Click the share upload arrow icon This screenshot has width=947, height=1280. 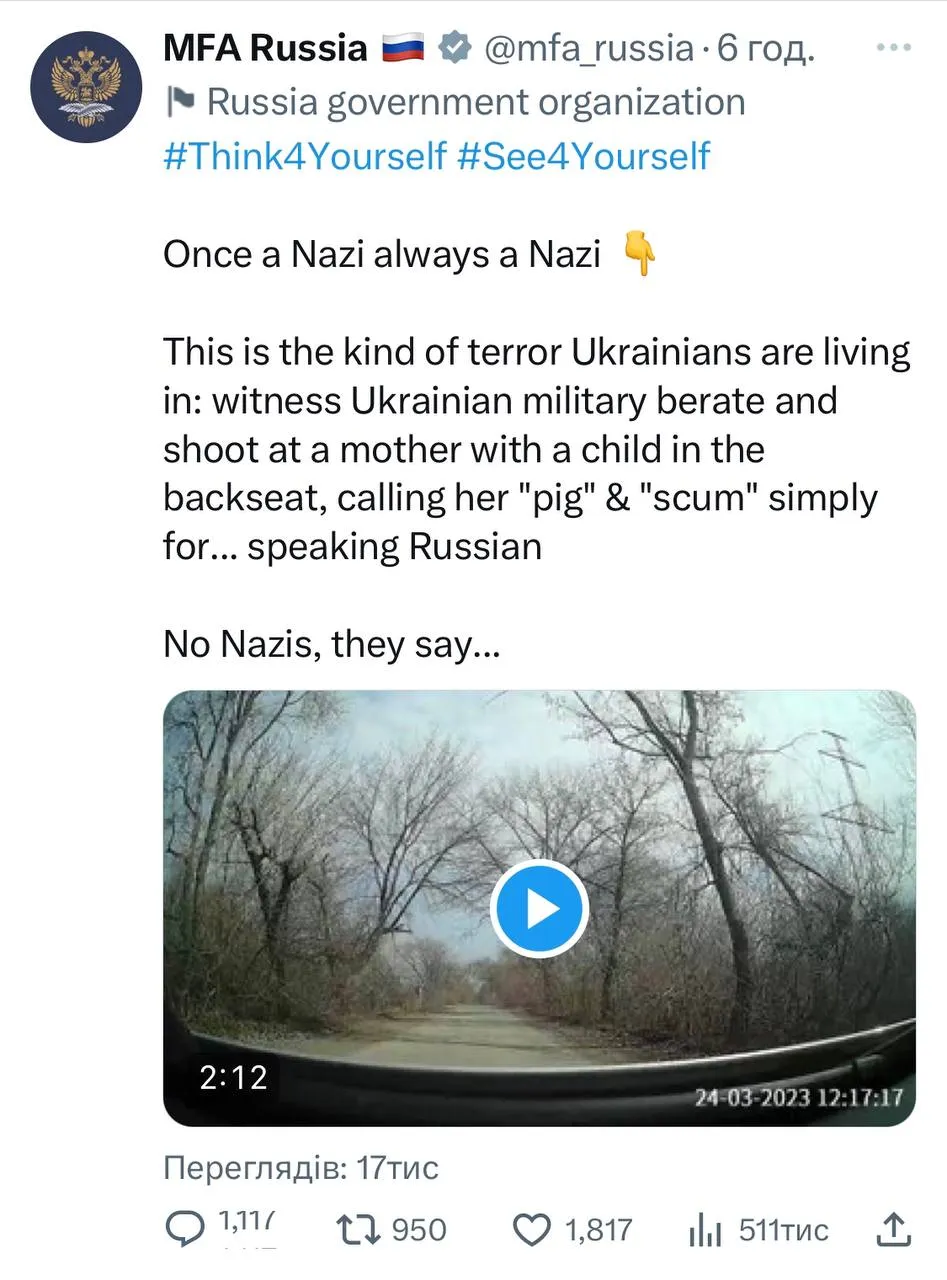tap(892, 1229)
